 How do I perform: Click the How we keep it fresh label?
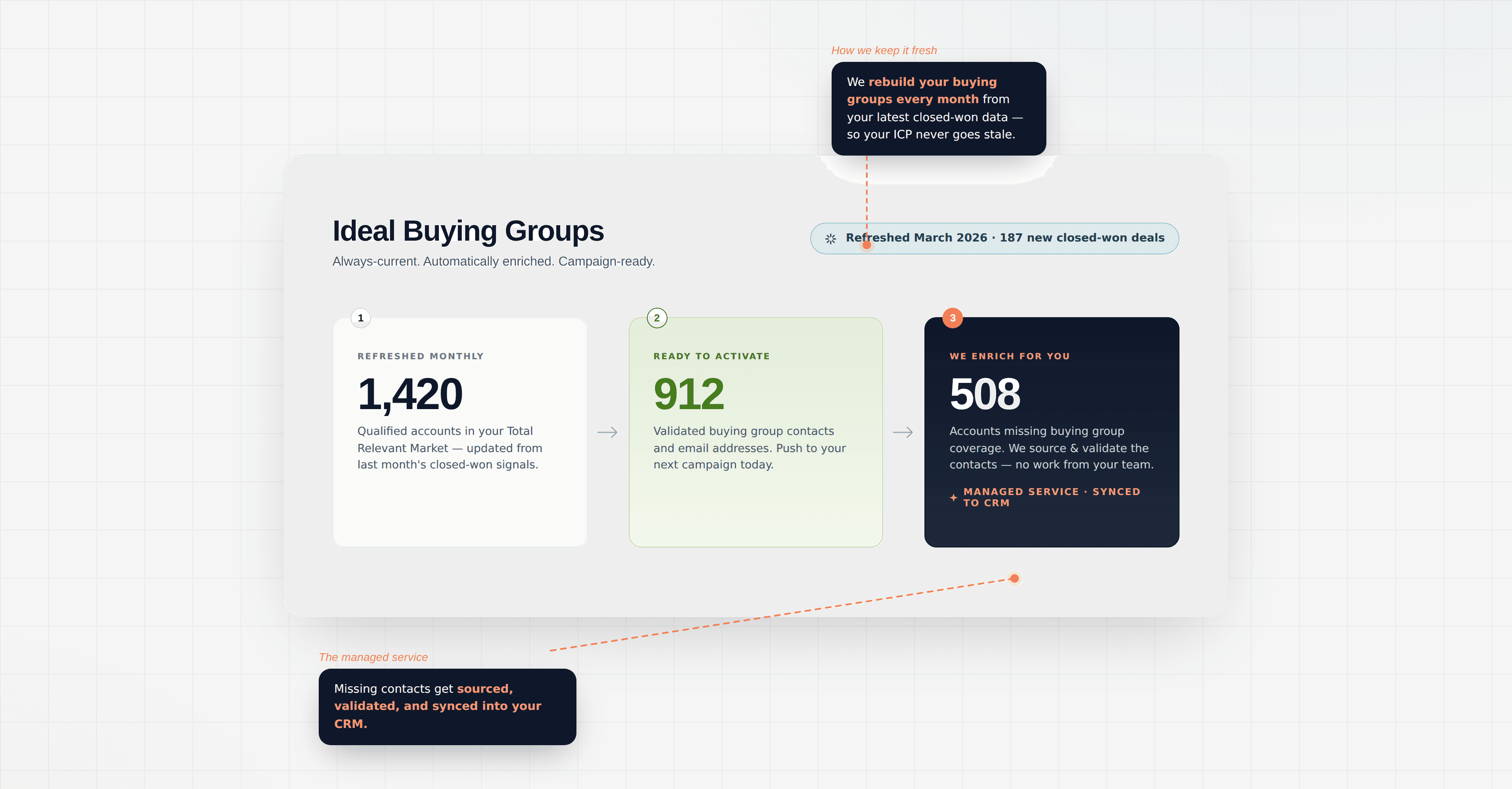884,50
